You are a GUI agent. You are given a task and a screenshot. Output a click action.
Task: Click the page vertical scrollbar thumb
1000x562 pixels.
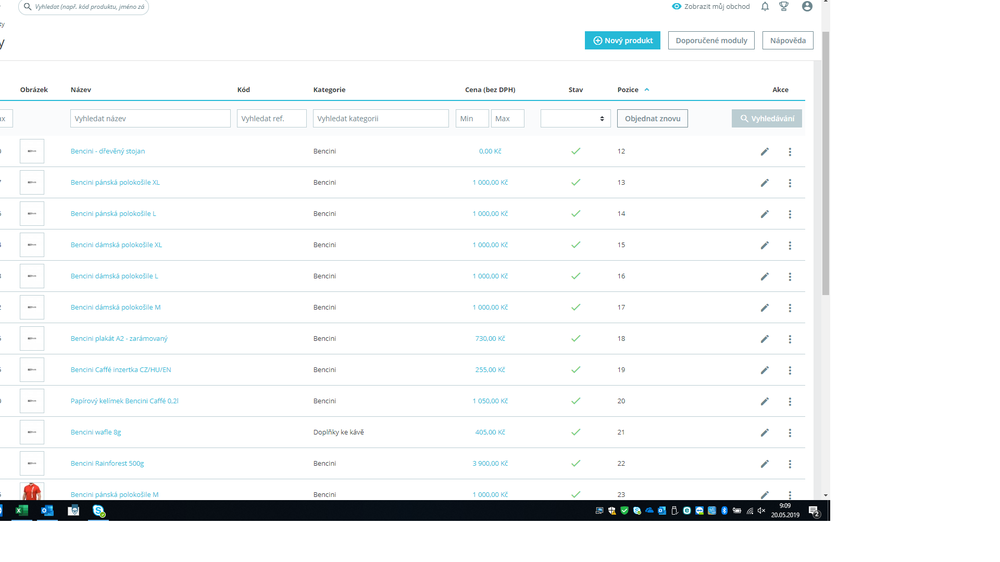coord(825,163)
